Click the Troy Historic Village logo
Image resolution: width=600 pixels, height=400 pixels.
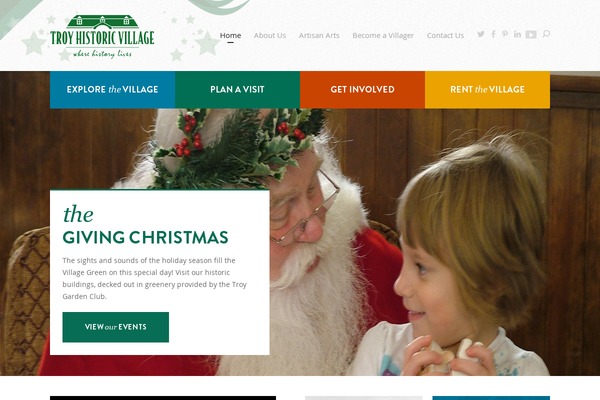pos(102,37)
